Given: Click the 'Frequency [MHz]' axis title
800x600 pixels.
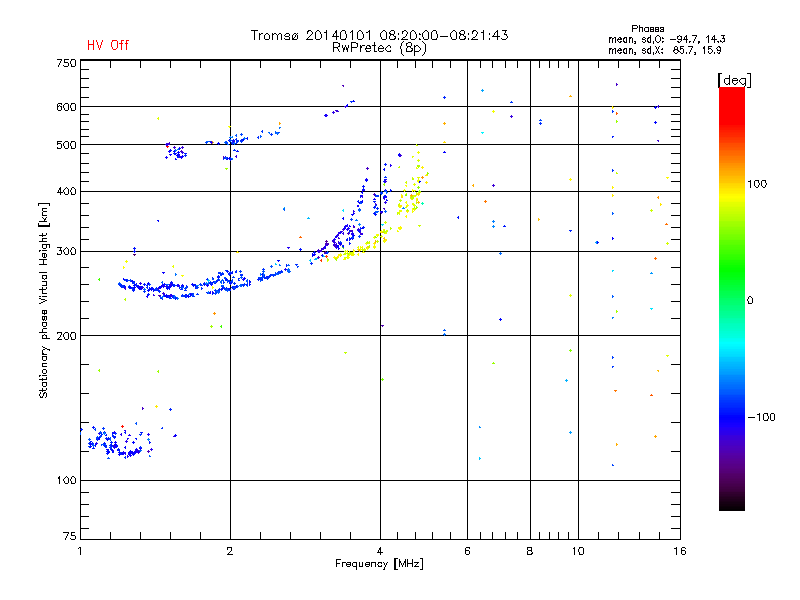Looking at the screenshot, I should click(x=379, y=564).
